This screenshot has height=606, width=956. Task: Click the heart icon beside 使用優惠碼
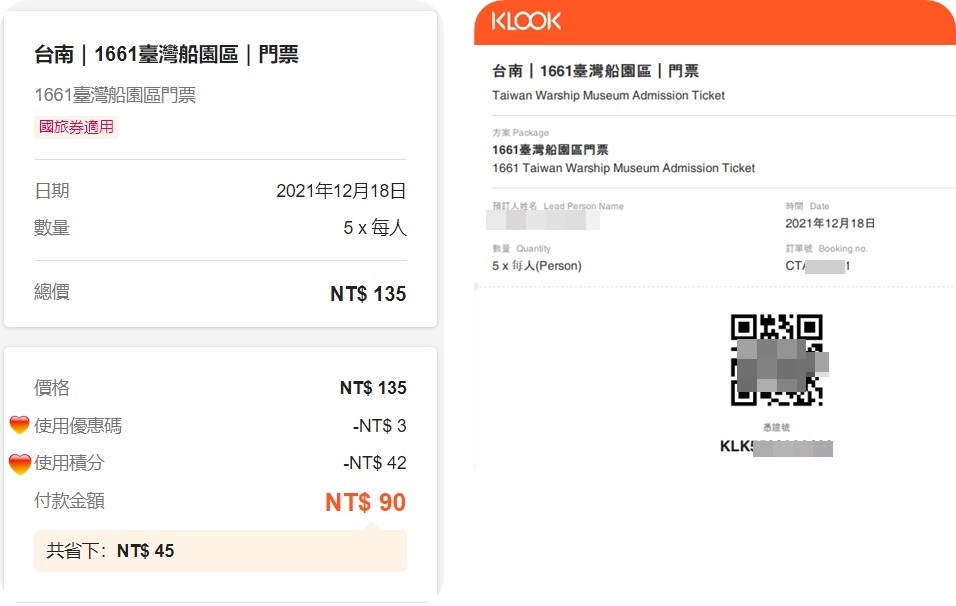pos(20,425)
